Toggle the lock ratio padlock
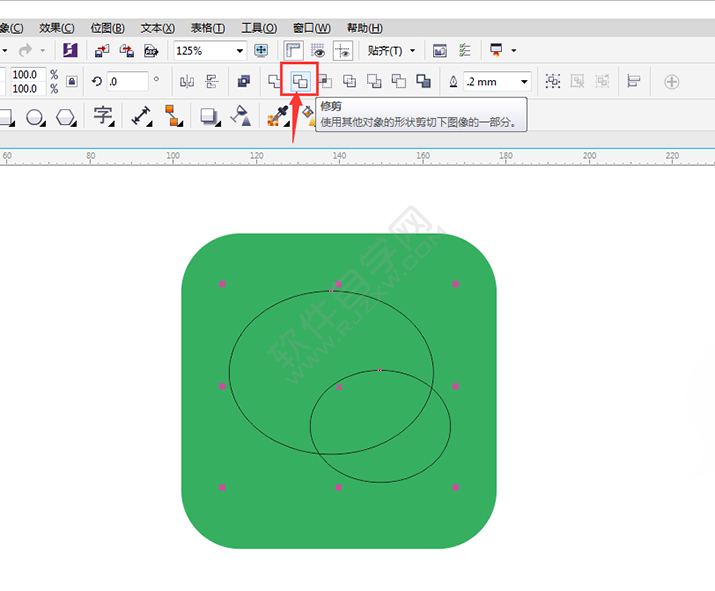Screen dimensions: 715x591 (x=72, y=82)
